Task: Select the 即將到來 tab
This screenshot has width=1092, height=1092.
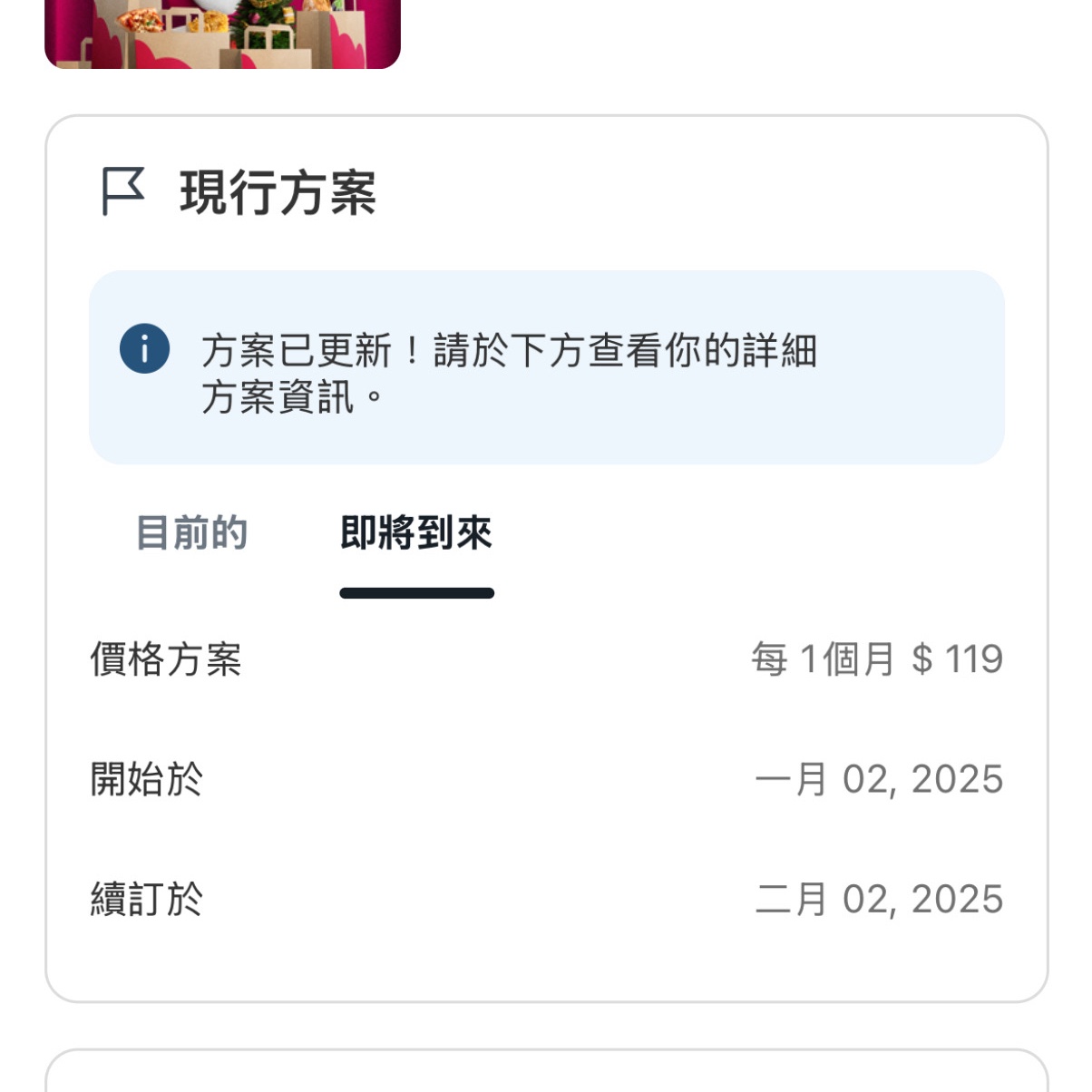Action: (416, 533)
